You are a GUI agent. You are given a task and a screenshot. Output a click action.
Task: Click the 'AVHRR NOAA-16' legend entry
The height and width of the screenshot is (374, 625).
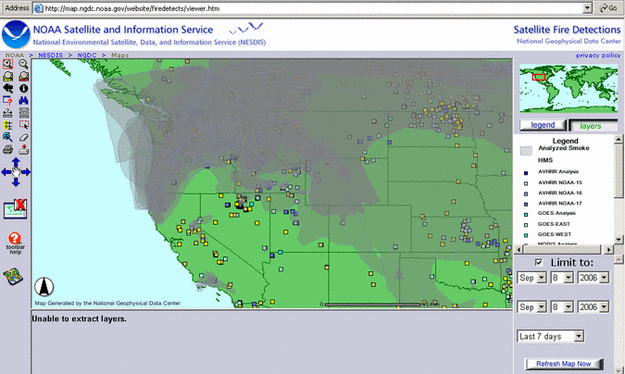point(560,193)
